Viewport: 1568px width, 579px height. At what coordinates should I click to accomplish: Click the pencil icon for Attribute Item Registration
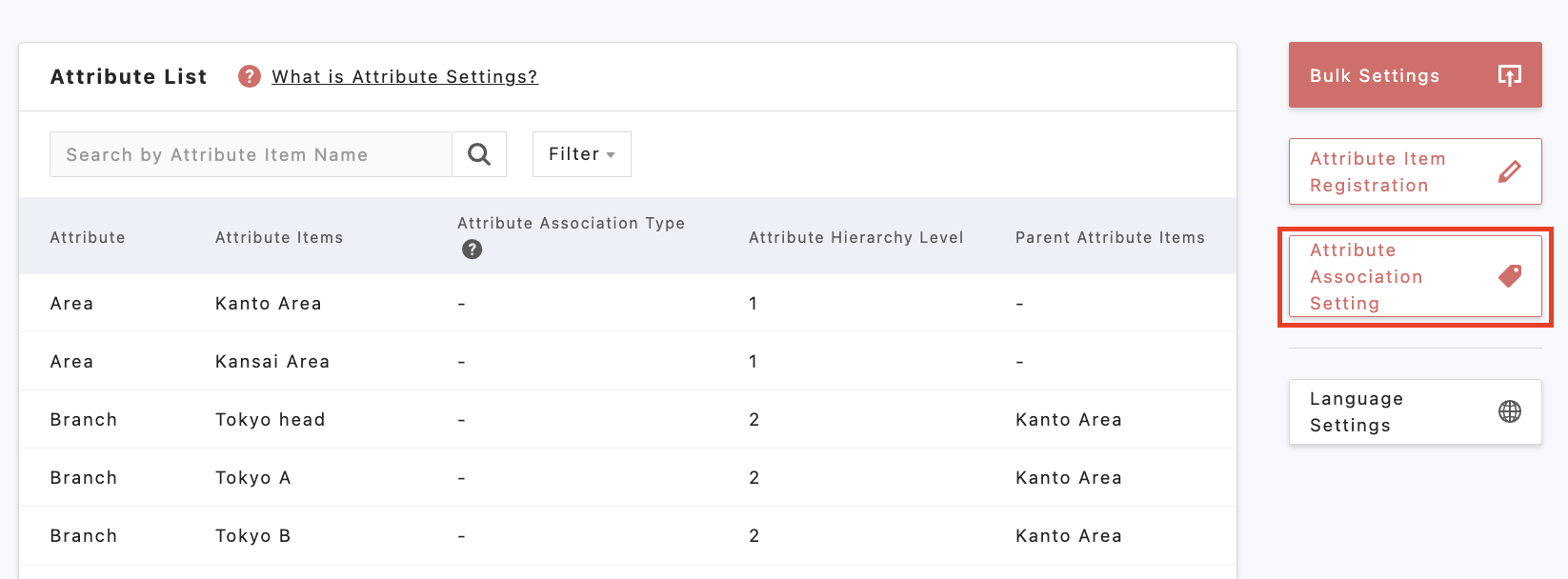[x=1509, y=172]
